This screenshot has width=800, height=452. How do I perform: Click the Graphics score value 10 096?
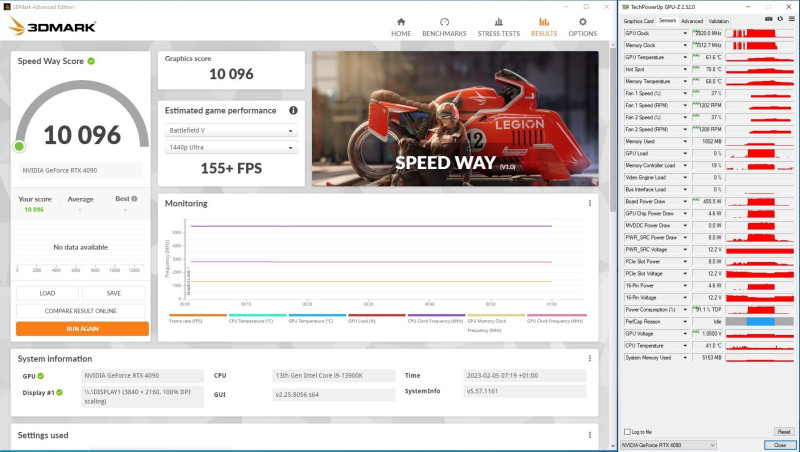point(231,74)
